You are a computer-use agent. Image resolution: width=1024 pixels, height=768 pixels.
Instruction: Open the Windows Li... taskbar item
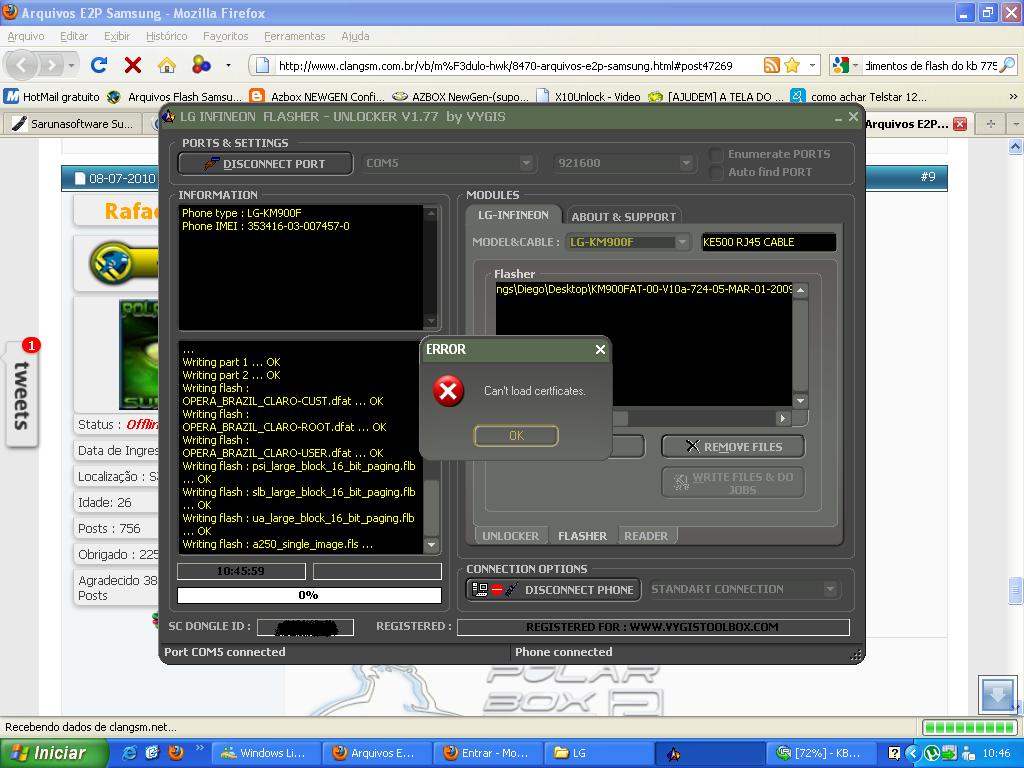pyautogui.click(x=268, y=754)
